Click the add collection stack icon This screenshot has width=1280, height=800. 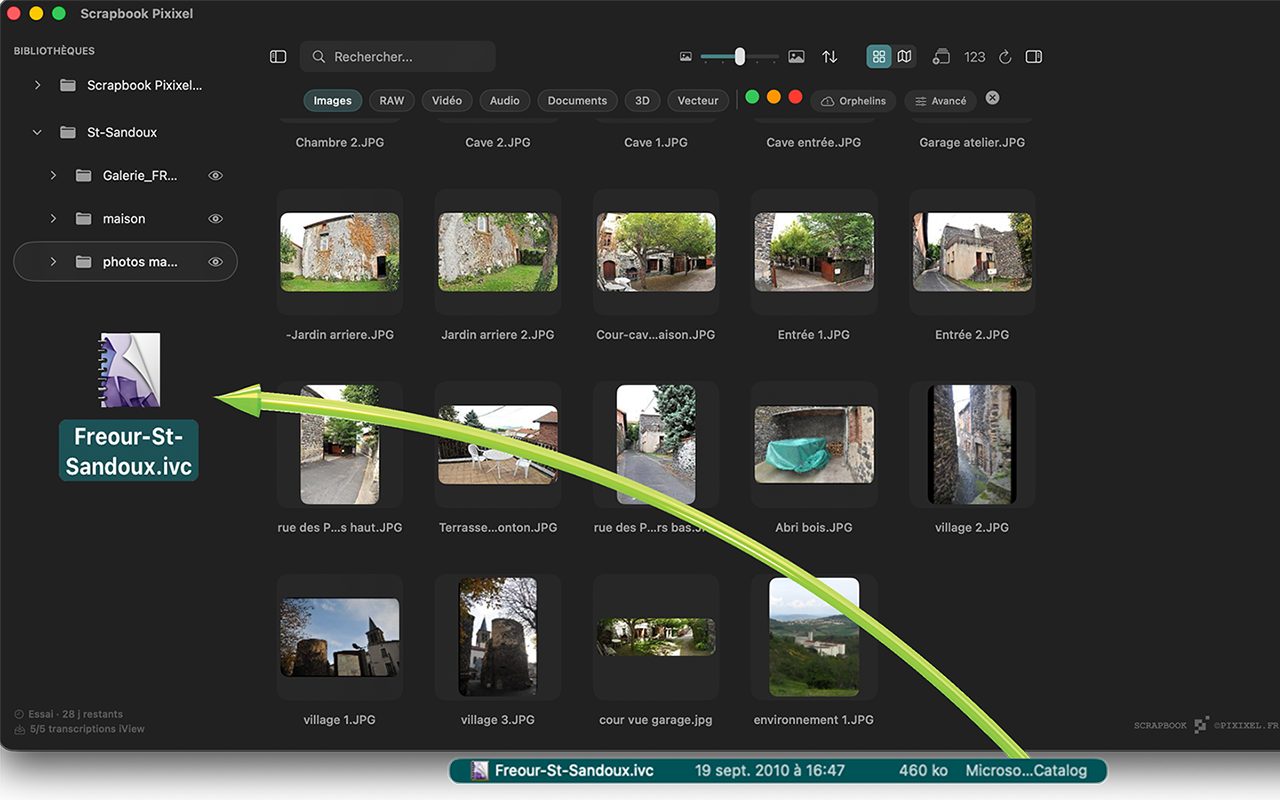coord(941,57)
